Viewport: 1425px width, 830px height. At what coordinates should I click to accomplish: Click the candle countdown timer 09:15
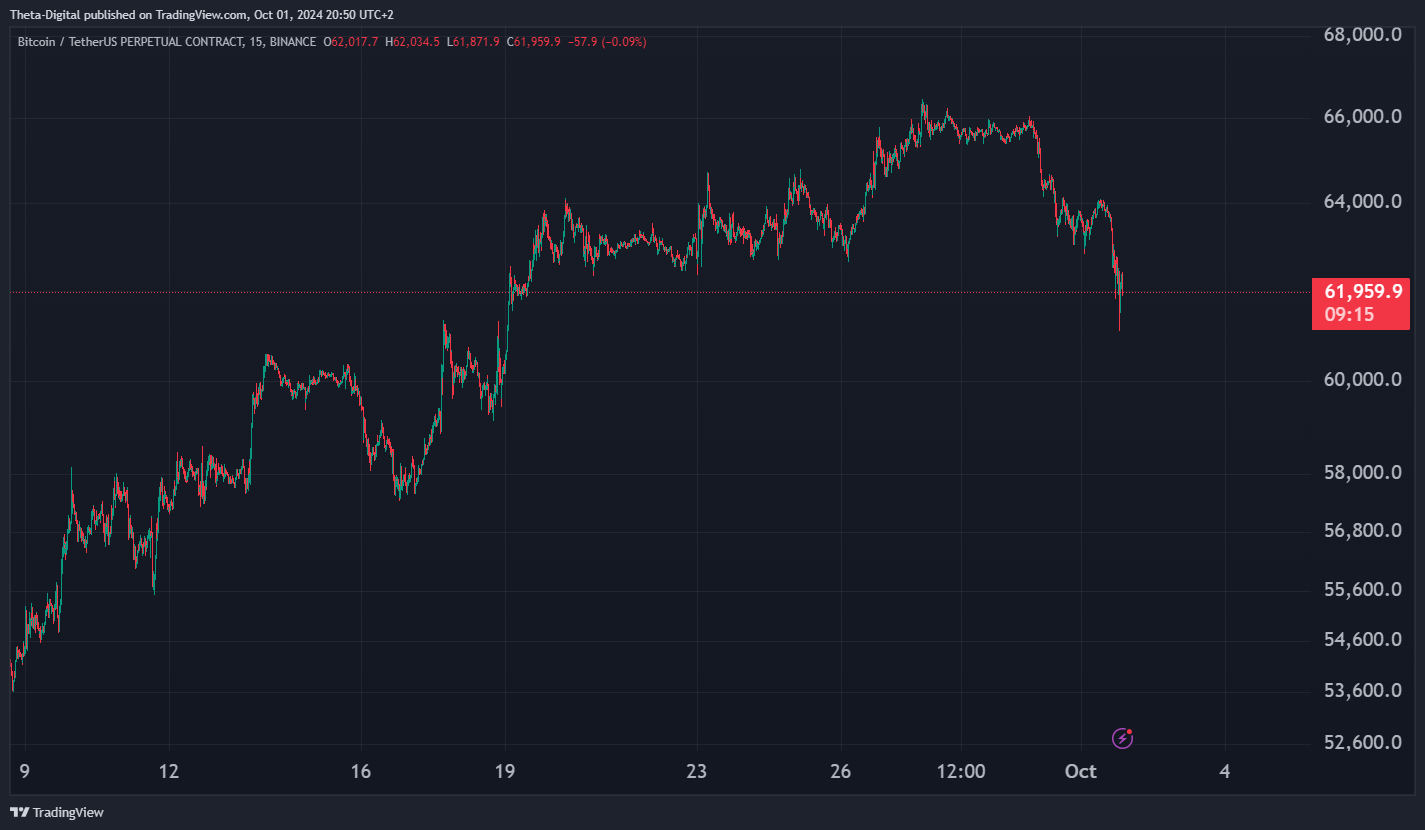coord(1349,315)
